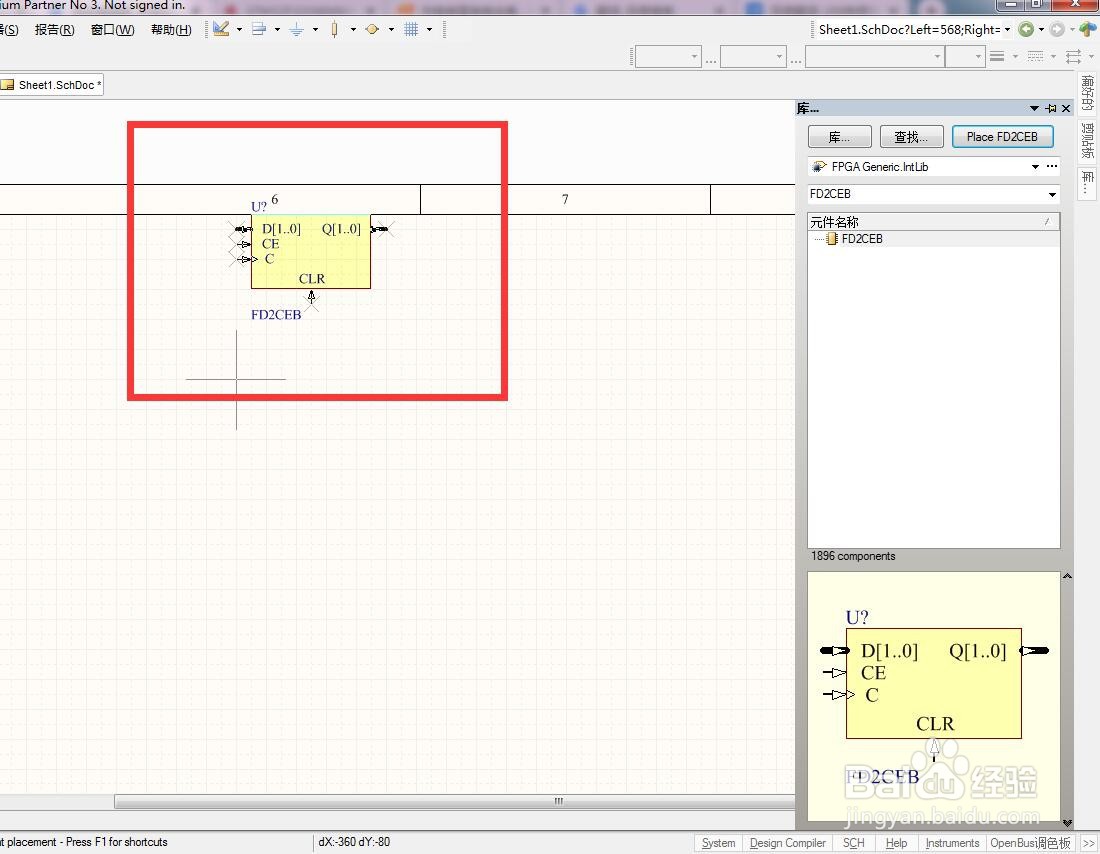Click the OpenBus调色板 status bar button
The height and width of the screenshot is (854, 1100).
[1031, 843]
